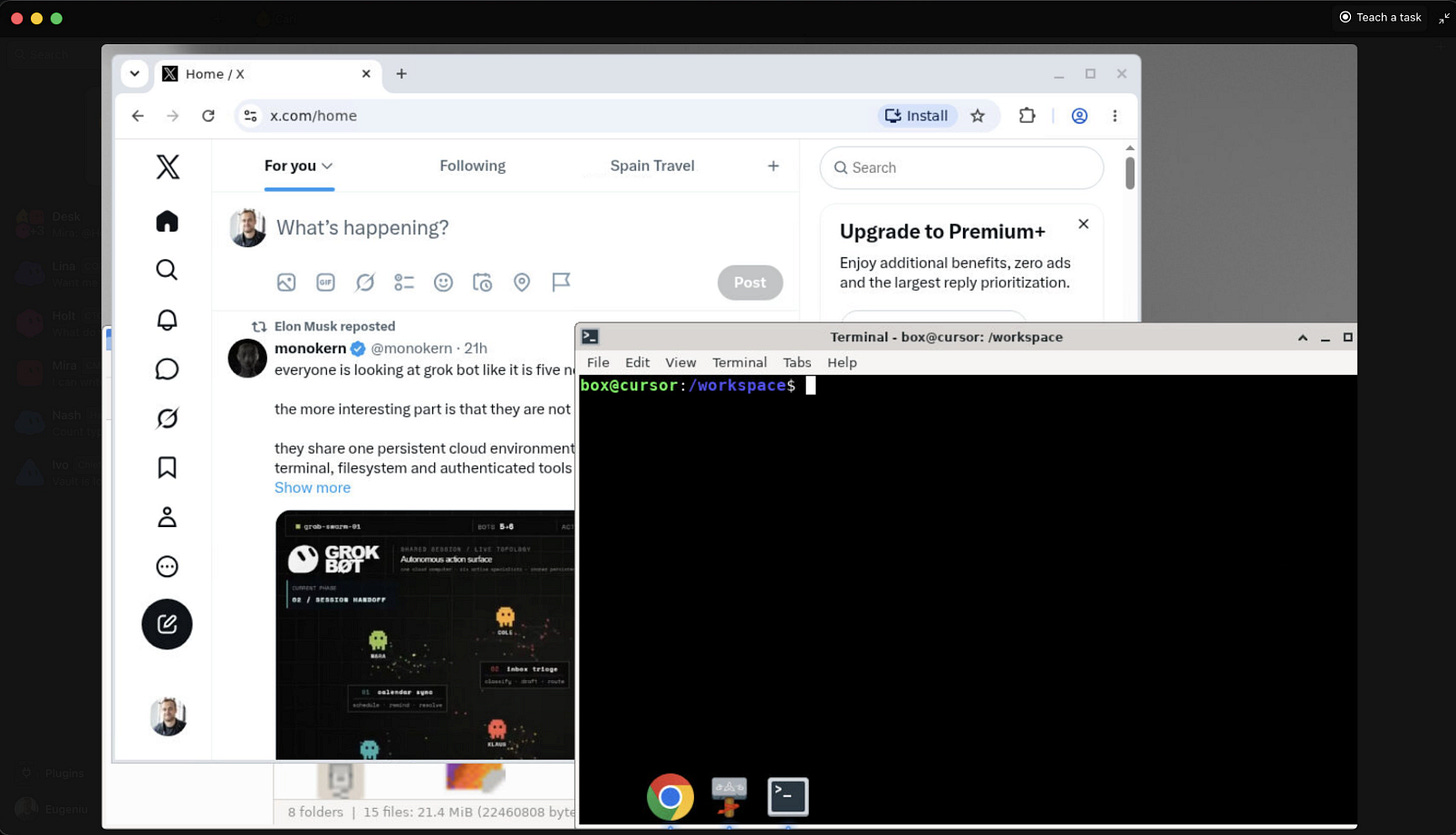Click the Grok icon in composer toolbar
The height and width of the screenshot is (835, 1456).
pos(365,282)
